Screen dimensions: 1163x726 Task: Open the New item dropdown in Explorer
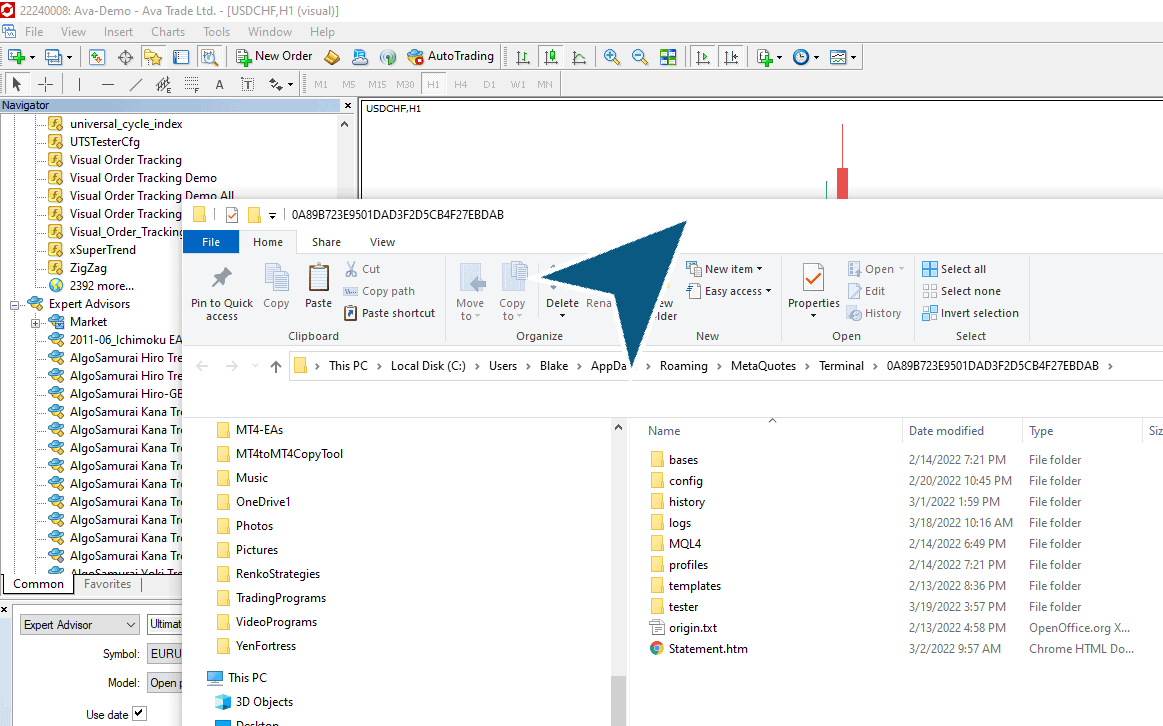tap(724, 269)
